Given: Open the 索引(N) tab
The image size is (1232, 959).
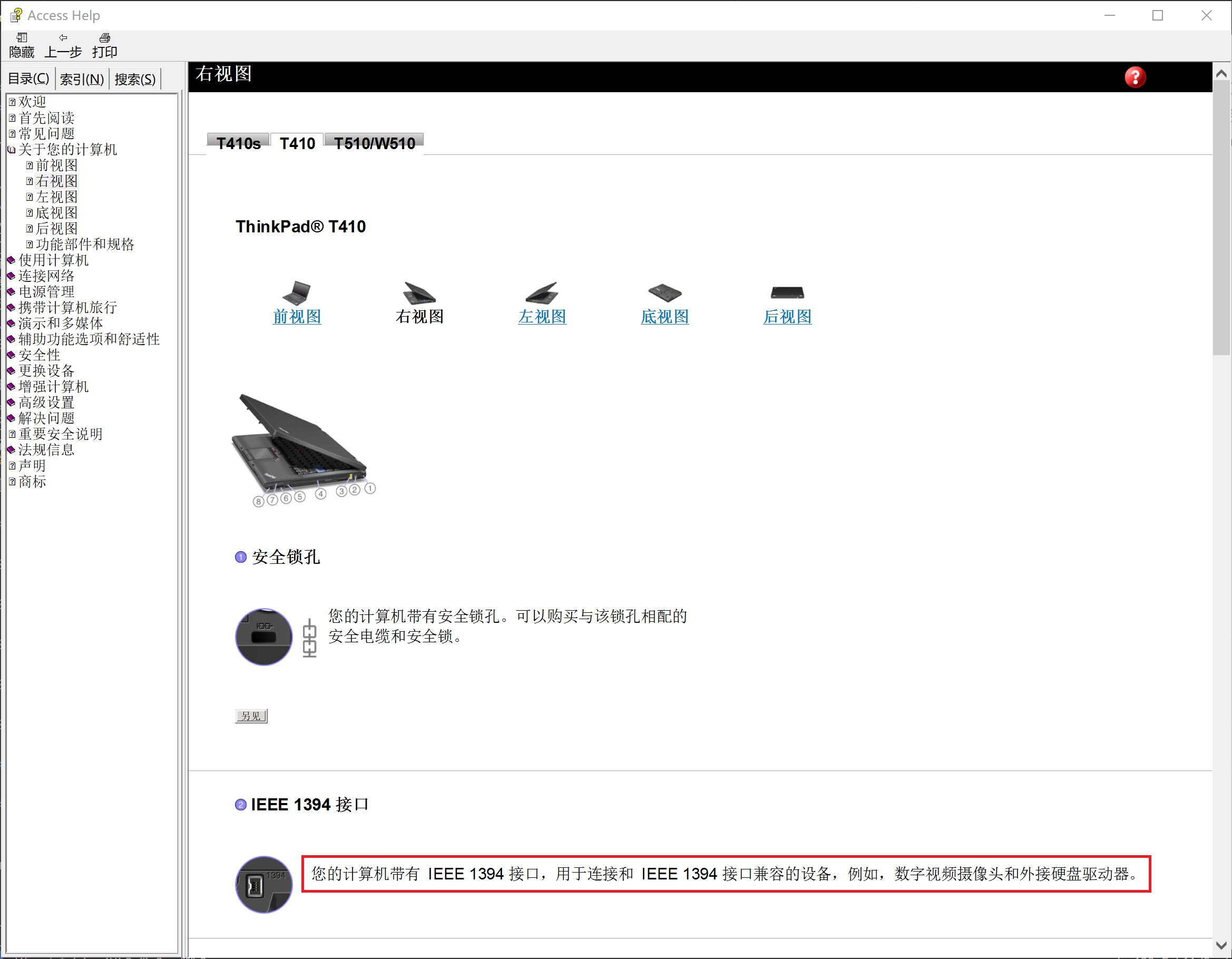Looking at the screenshot, I should pyautogui.click(x=82, y=79).
